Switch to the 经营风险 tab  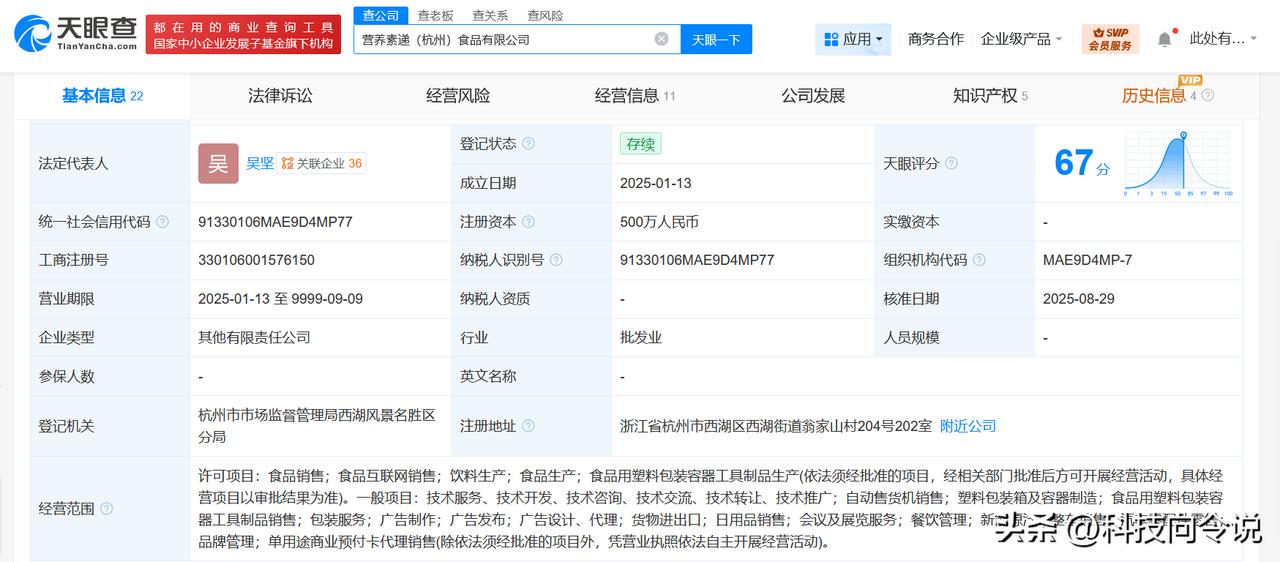[458, 96]
